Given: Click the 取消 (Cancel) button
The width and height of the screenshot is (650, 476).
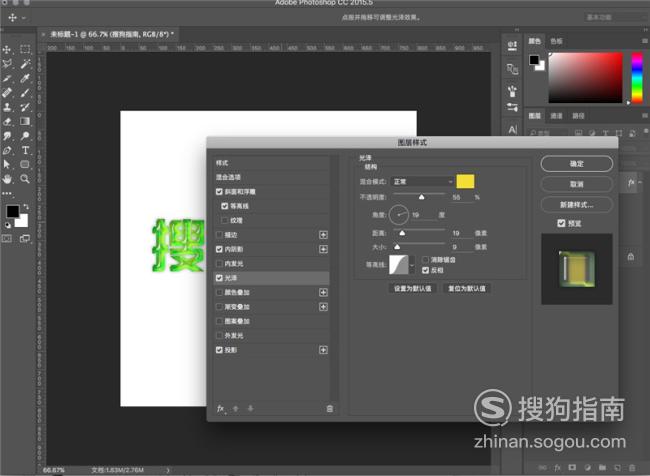Looking at the screenshot, I should [x=577, y=184].
